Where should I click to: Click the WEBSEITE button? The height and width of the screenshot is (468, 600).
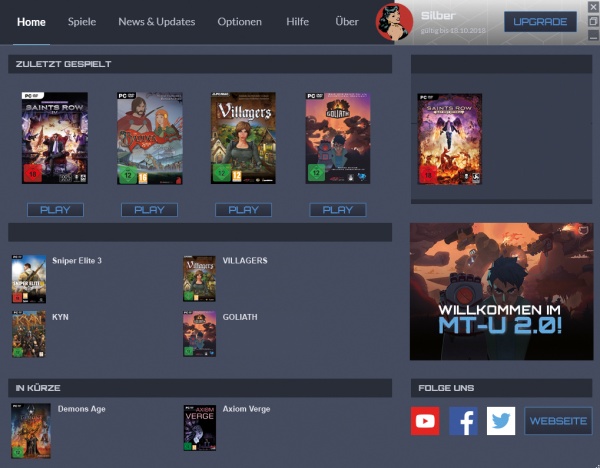click(x=558, y=421)
